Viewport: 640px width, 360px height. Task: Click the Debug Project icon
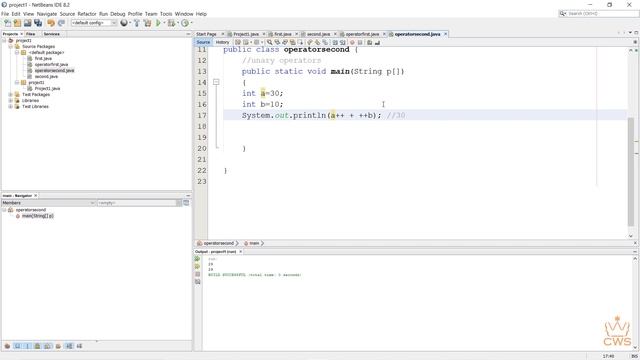pos(171,23)
